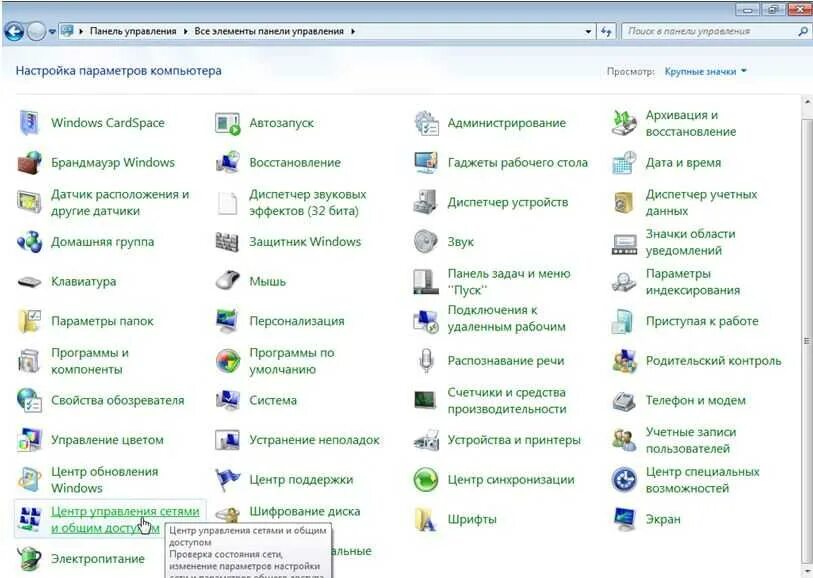Click the Домашняя группа icon

point(29,242)
